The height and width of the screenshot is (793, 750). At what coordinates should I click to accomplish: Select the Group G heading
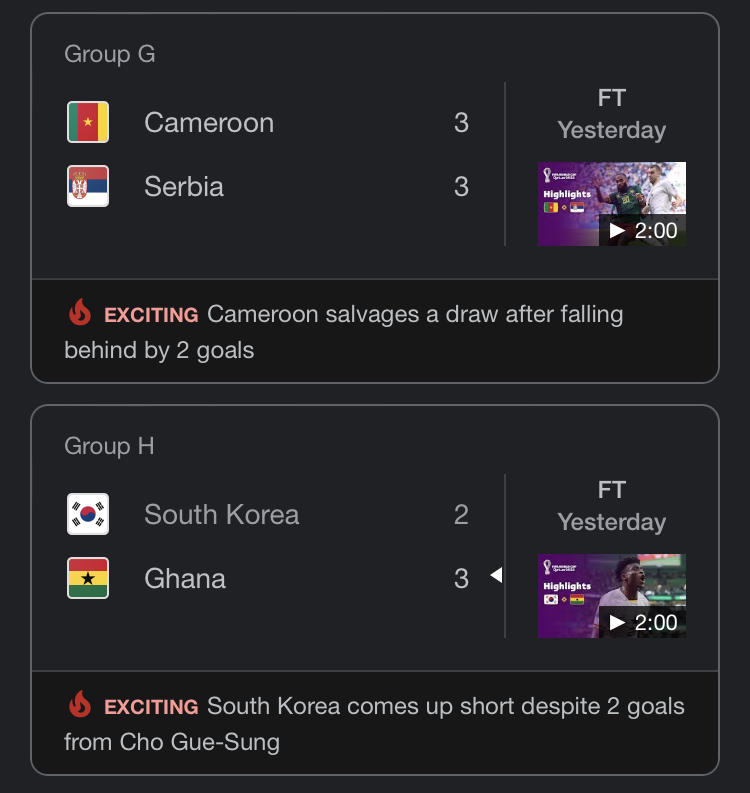click(x=110, y=54)
